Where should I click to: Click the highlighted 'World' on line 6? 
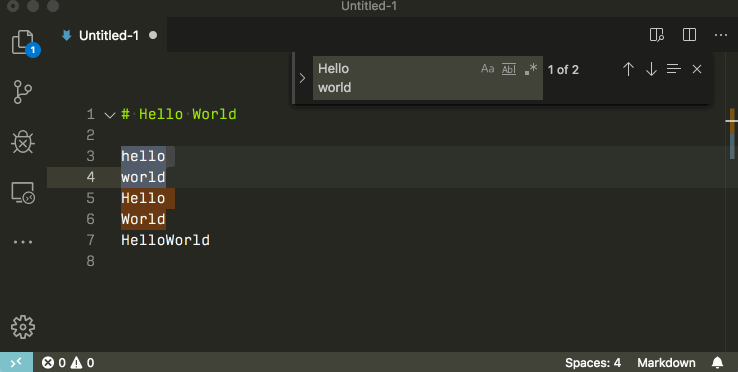click(x=143, y=219)
